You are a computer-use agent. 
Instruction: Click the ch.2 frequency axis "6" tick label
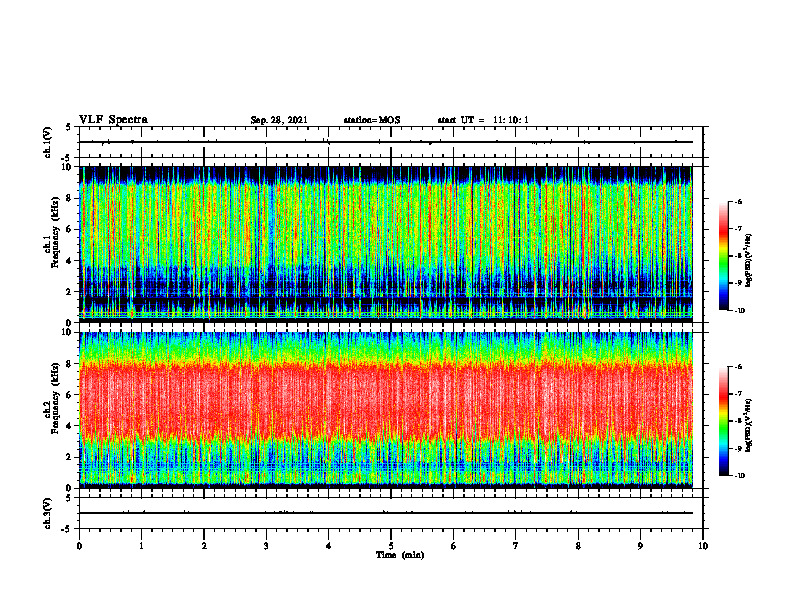[x=70, y=395]
